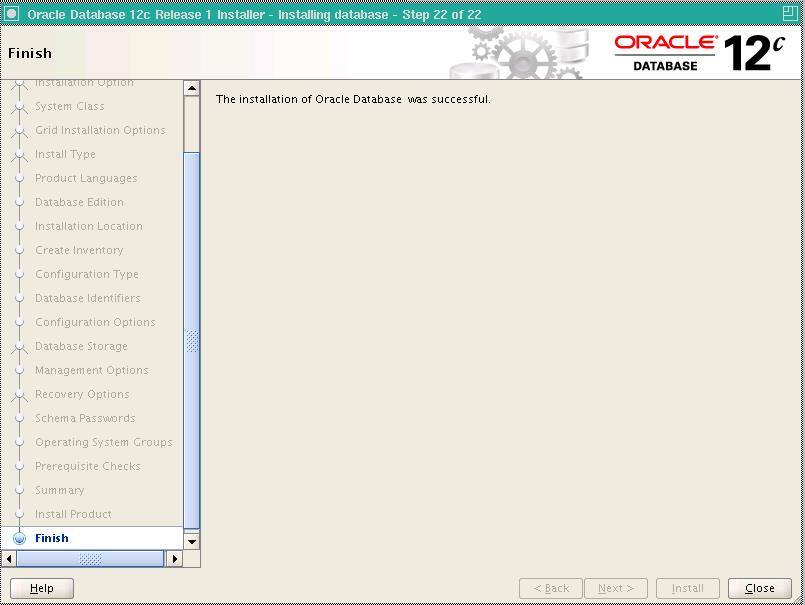The height and width of the screenshot is (605, 805).
Task: Select the Finish step in sidebar
Action: click(x=51, y=538)
